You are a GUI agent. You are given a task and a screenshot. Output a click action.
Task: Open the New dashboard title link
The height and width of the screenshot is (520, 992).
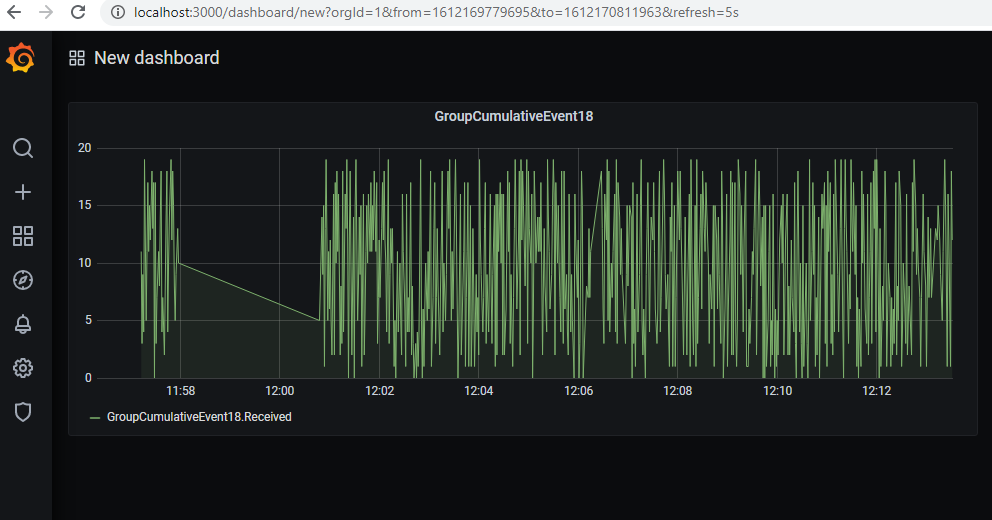[156, 58]
